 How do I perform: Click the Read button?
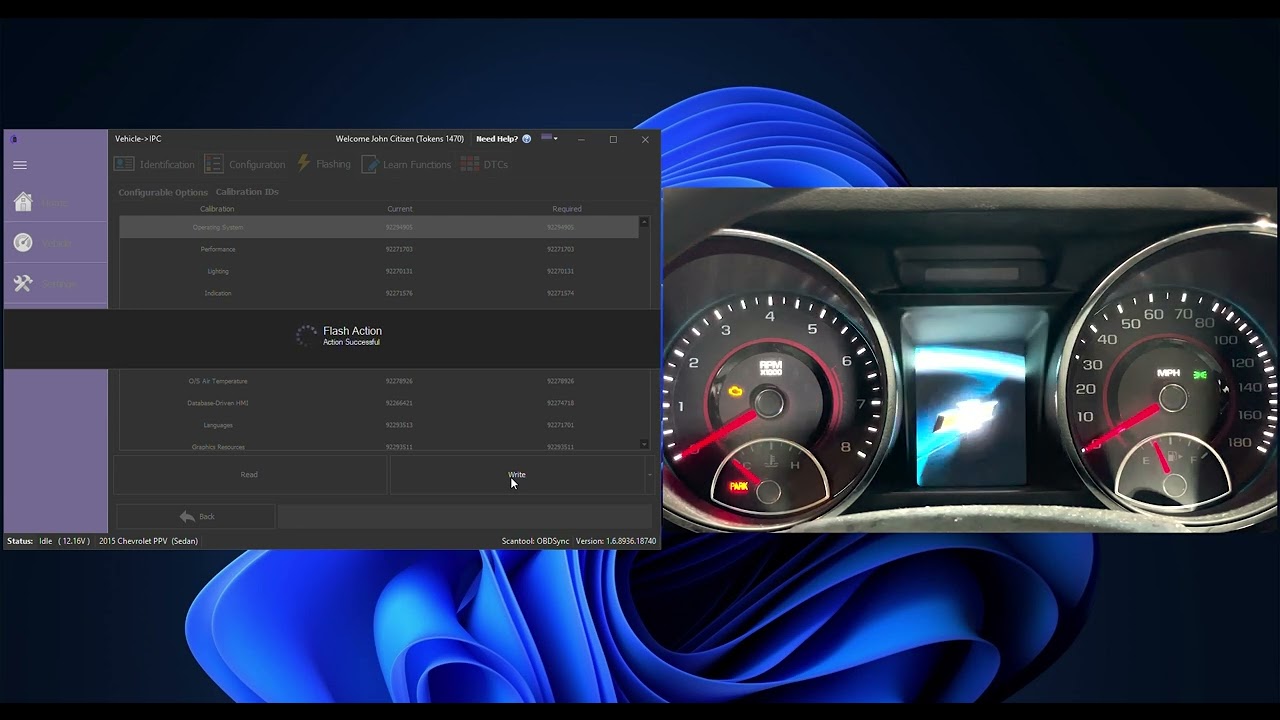[x=249, y=475]
